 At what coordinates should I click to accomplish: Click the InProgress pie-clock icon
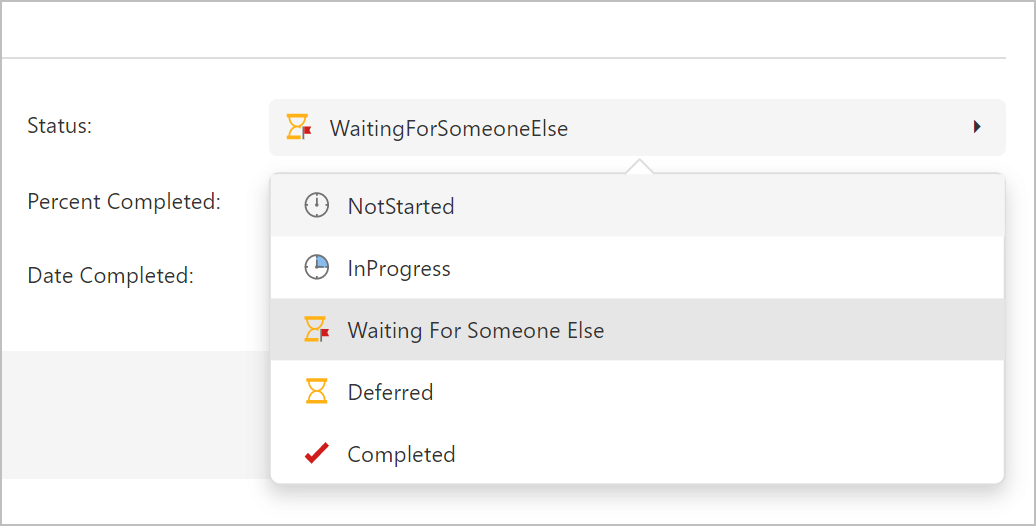click(316, 268)
